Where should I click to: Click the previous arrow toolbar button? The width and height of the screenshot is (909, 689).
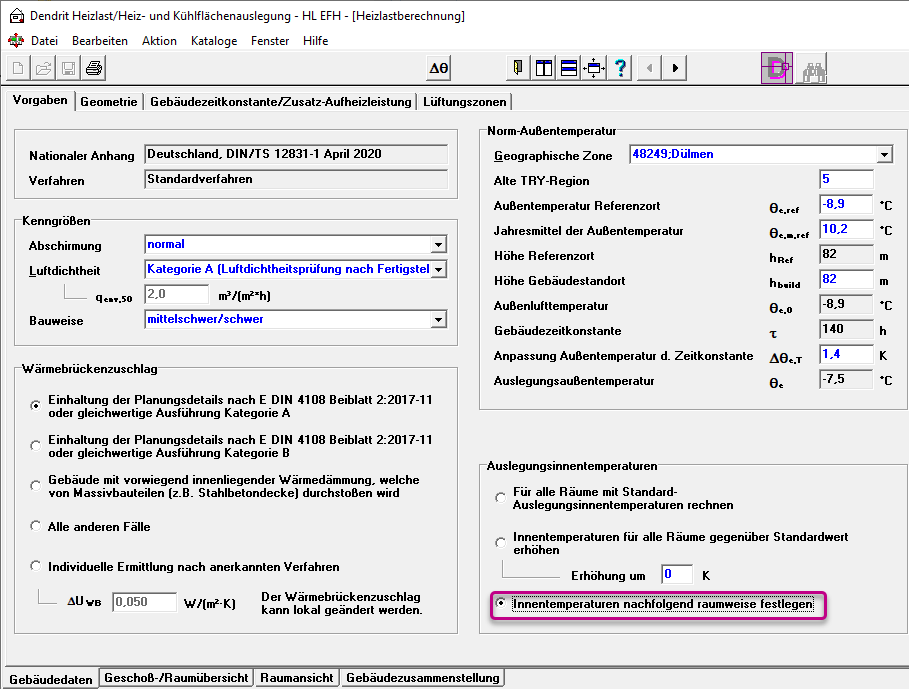click(x=649, y=68)
